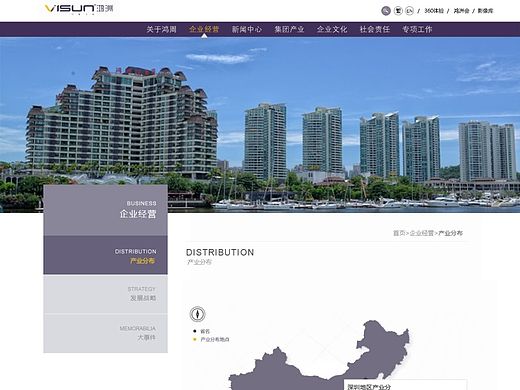
Task: Open the 影像库 link in header
Action: tap(485, 11)
